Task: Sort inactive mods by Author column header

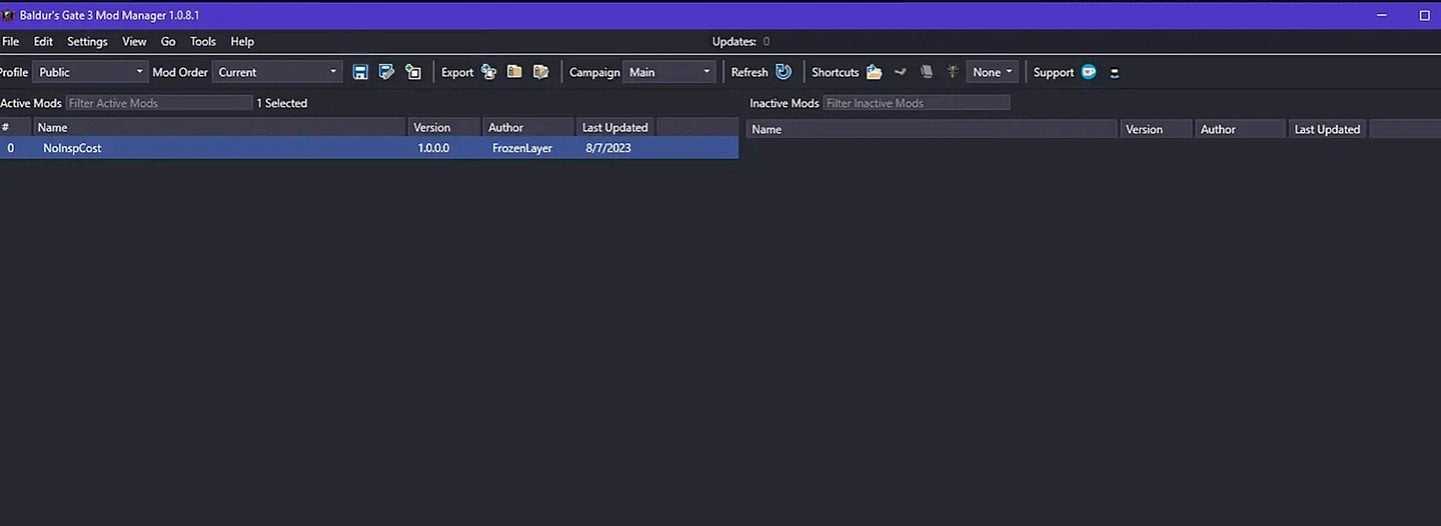Action: (x=1218, y=130)
